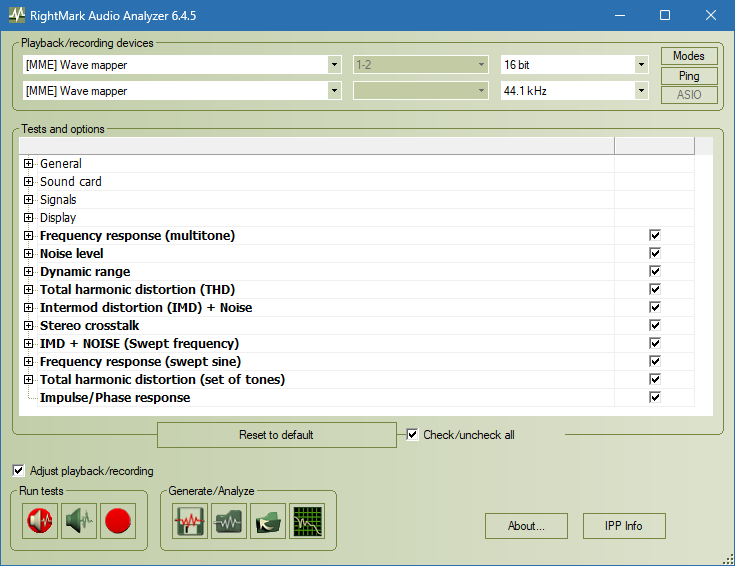
Task: Run the playback-only test (red speaker icon)
Action: (40, 521)
